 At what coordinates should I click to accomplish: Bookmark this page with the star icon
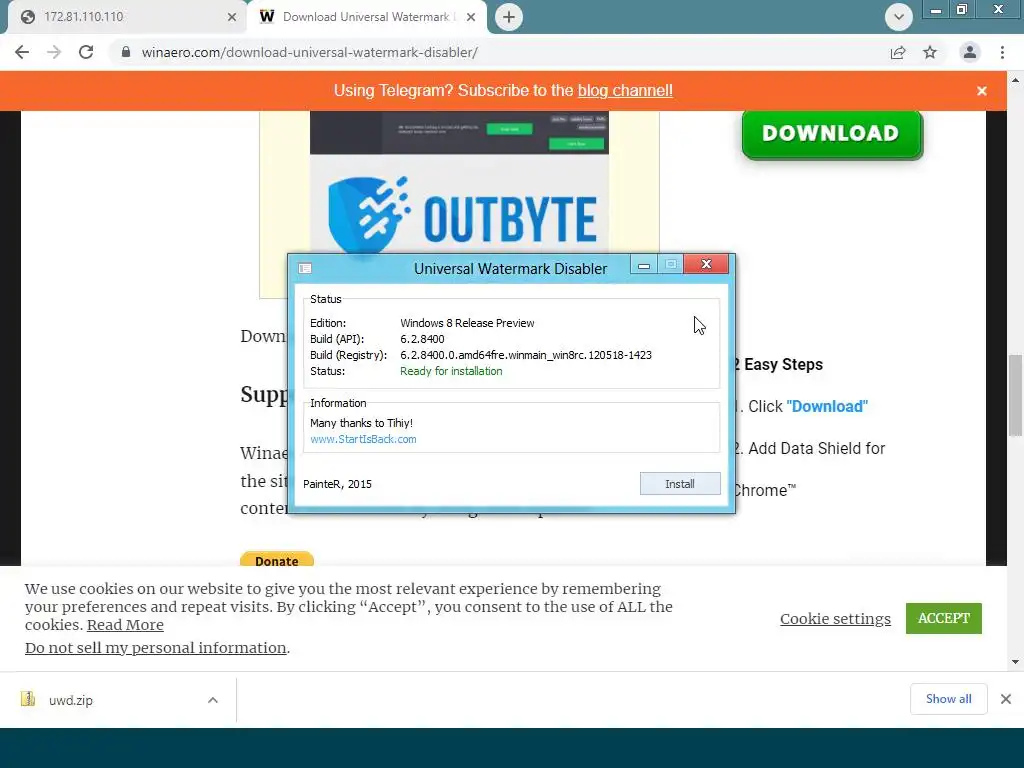[x=930, y=52]
